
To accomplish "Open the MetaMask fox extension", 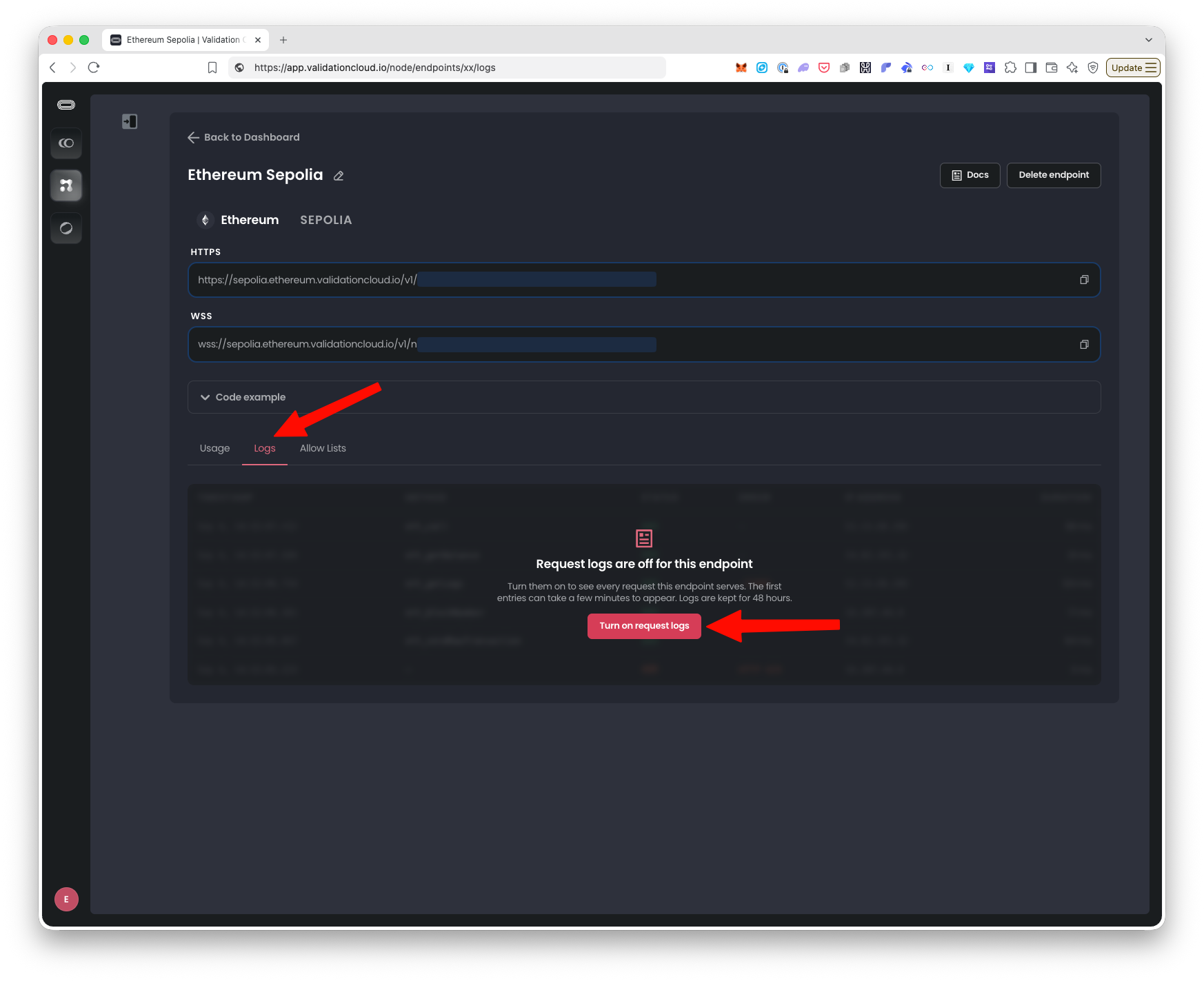I will tap(741, 68).
